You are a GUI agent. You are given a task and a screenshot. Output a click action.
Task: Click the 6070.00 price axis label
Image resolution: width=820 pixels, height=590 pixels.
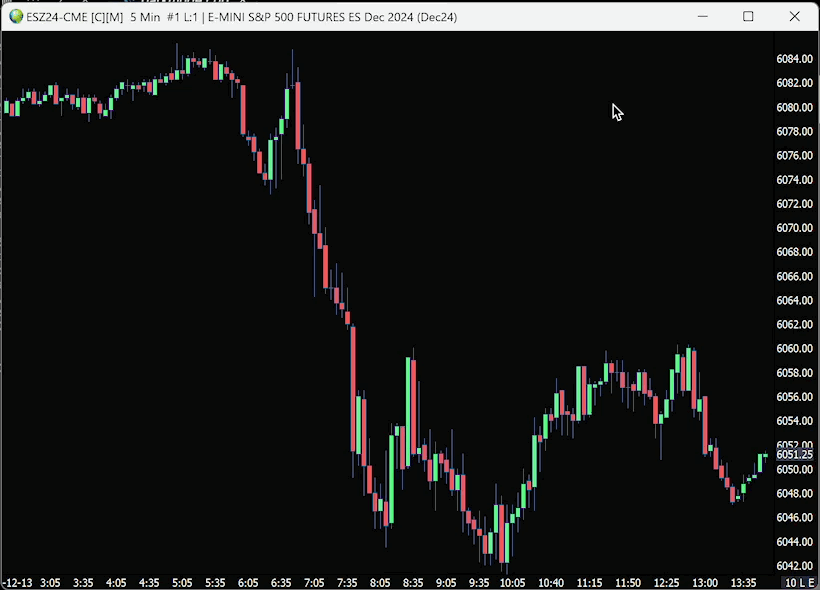(x=794, y=228)
